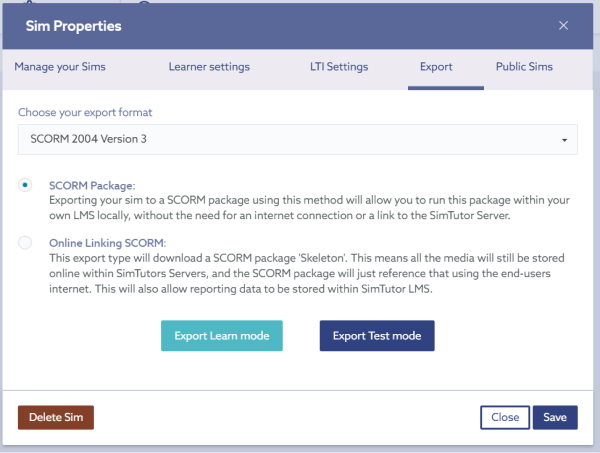The height and width of the screenshot is (453, 600).
Task: Delete the sim with Delete Sim
Action: click(56, 417)
